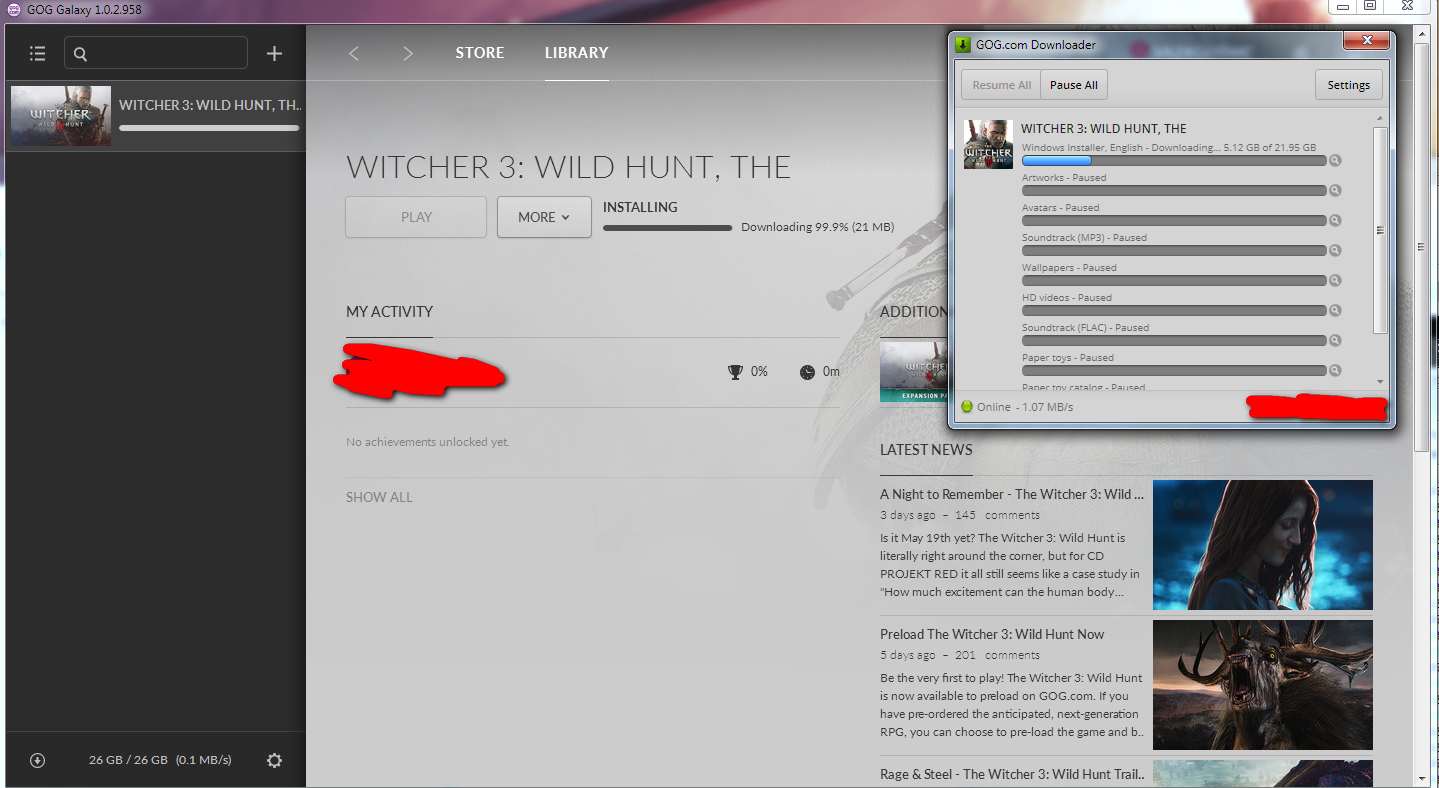Screen dimensions: 1439x788
Task: Open 'Rage & Steel' news headline
Action: (x=1013, y=774)
